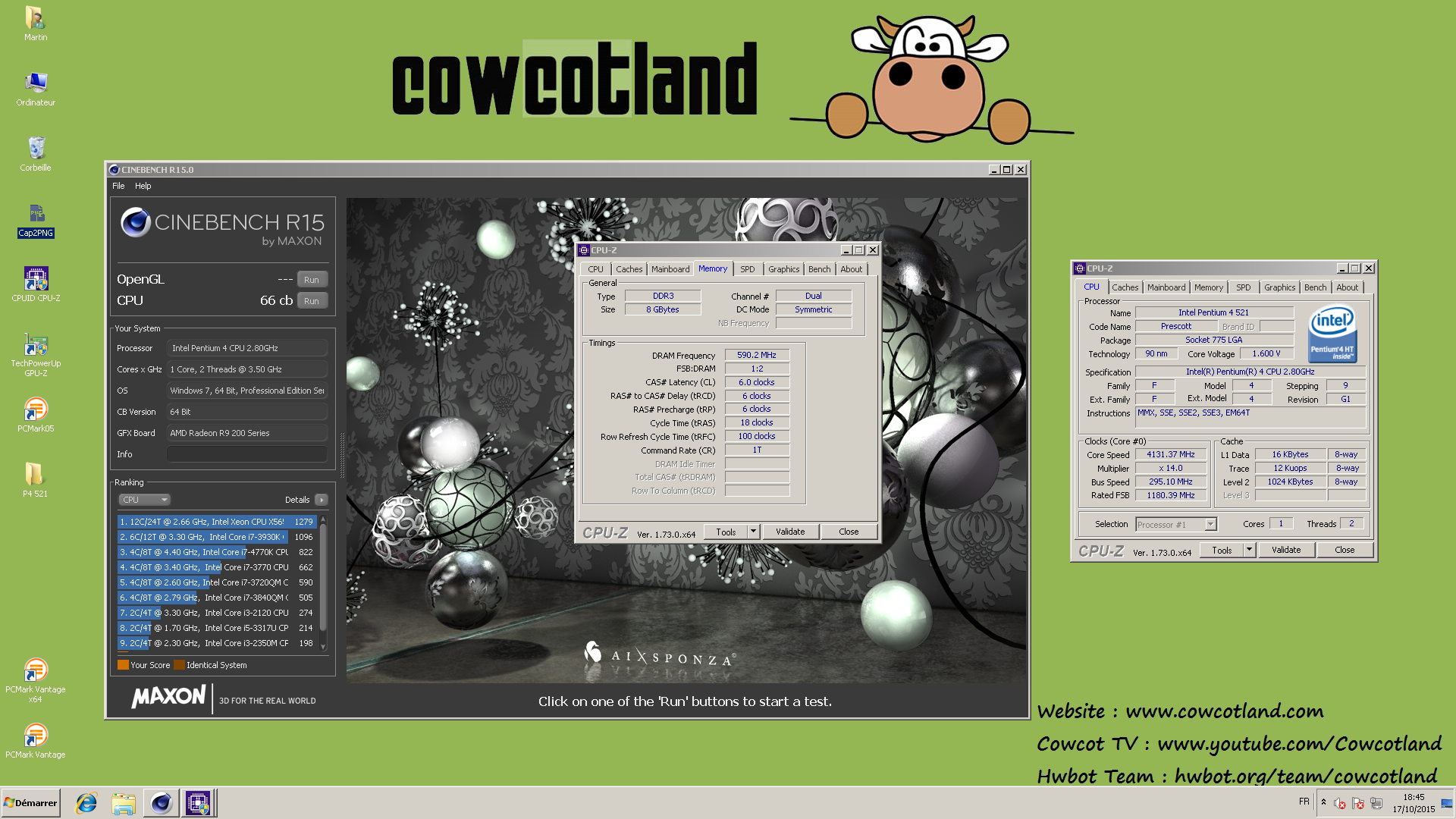Open the Martin folder desktop icon

[x=35, y=23]
